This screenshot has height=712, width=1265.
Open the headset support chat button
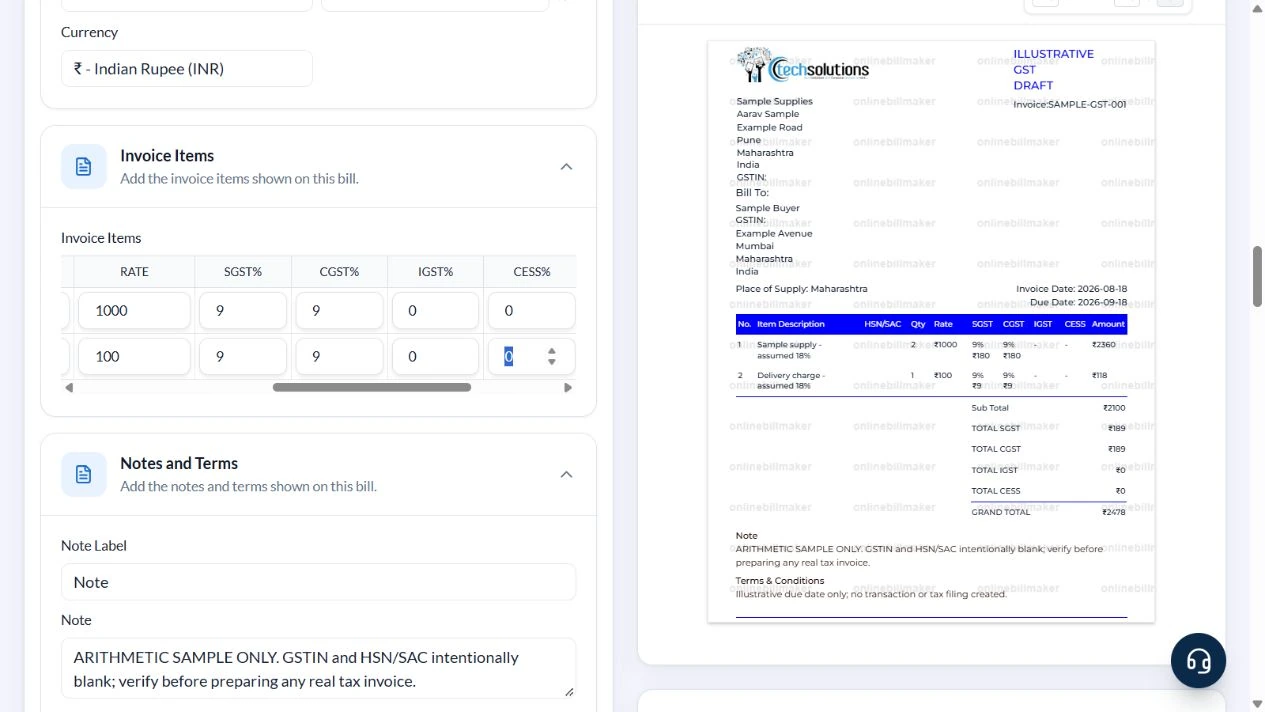pyautogui.click(x=1198, y=660)
